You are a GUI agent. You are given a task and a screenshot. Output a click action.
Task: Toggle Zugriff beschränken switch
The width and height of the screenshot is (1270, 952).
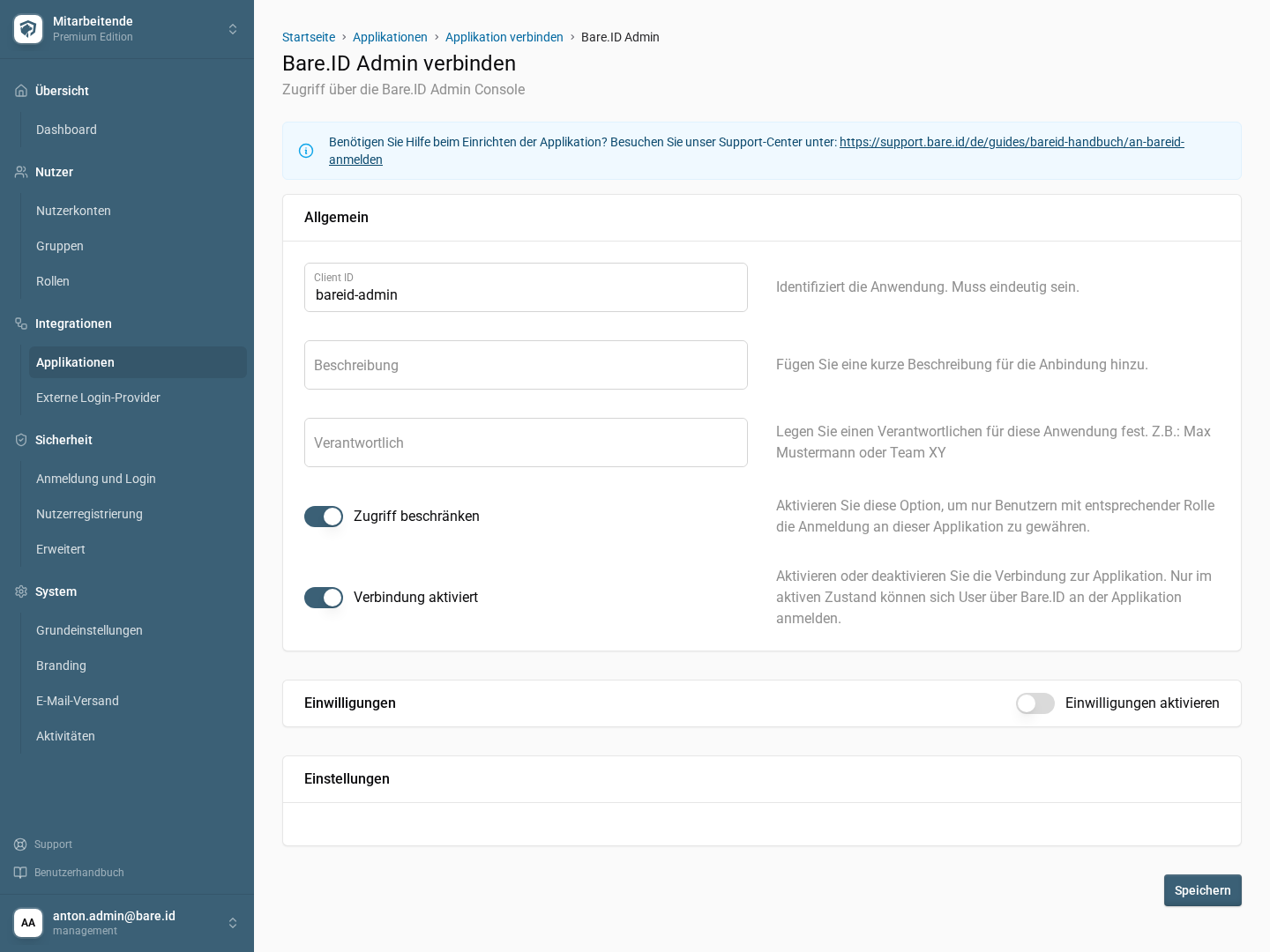[x=324, y=517]
